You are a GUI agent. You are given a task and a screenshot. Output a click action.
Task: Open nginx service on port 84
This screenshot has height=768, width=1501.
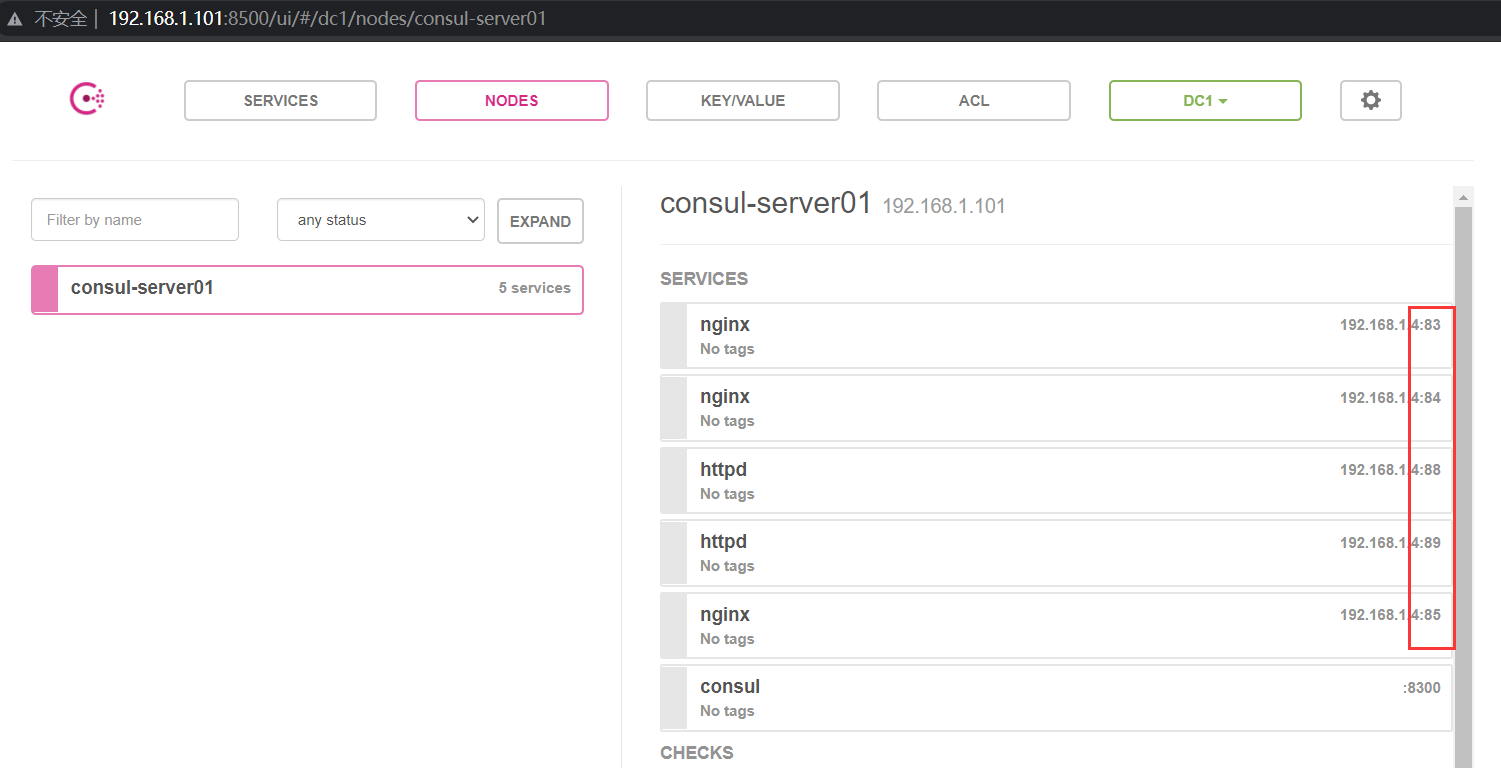(1057, 408)
